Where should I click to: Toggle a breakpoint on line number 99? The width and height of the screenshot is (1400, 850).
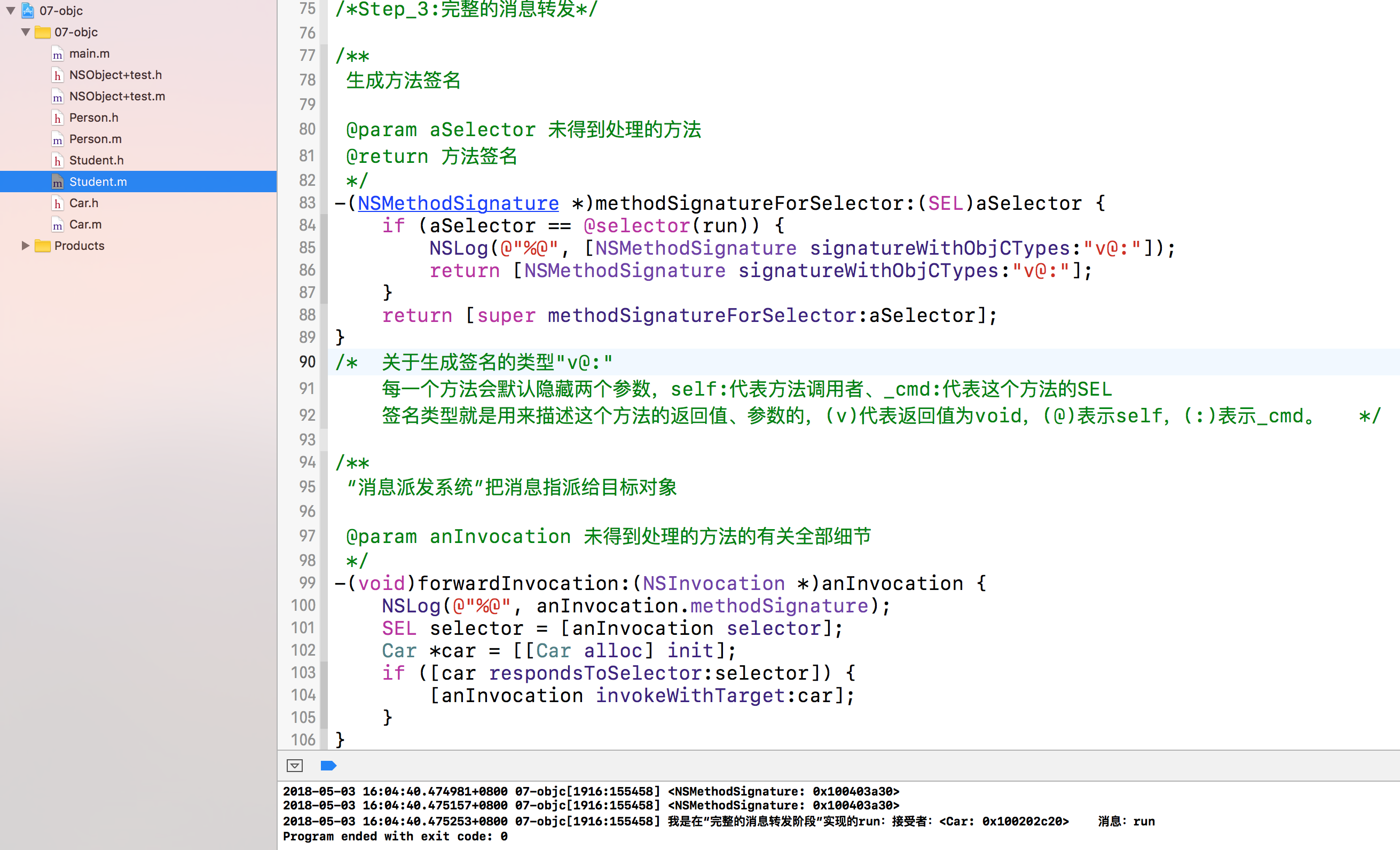(x=307, y=583)
